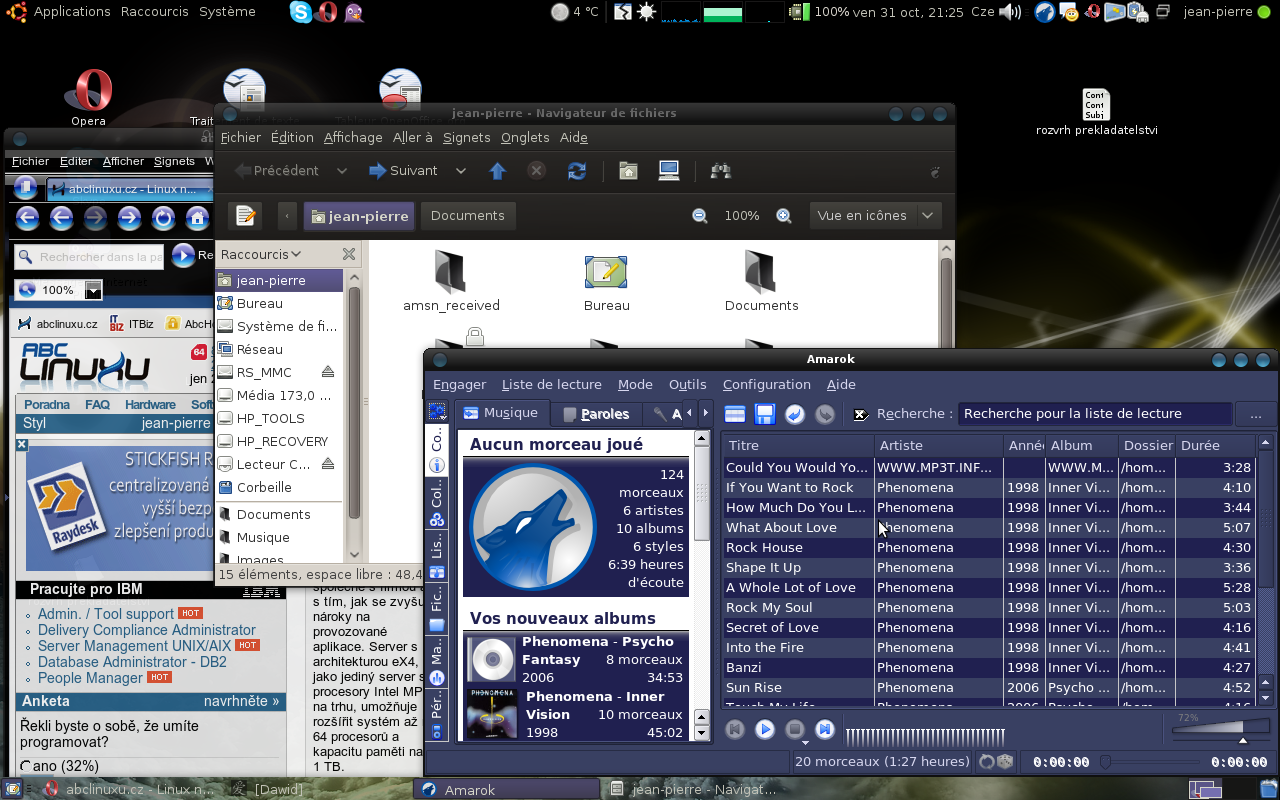Open search options ellipsis button in Amarok
The image size is (1280, 800).
(x=1256, y=414)
